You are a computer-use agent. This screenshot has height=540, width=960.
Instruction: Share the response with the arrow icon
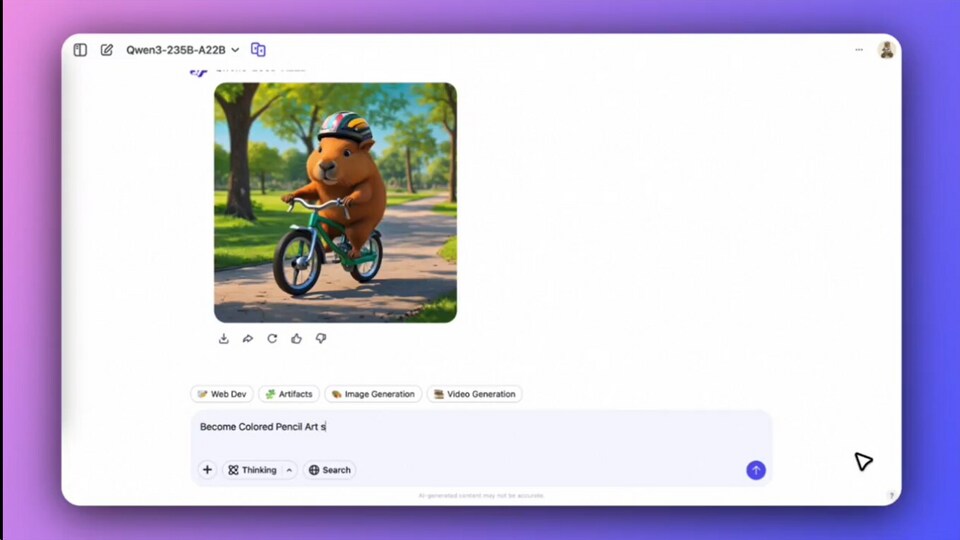[x=248, y=339]
